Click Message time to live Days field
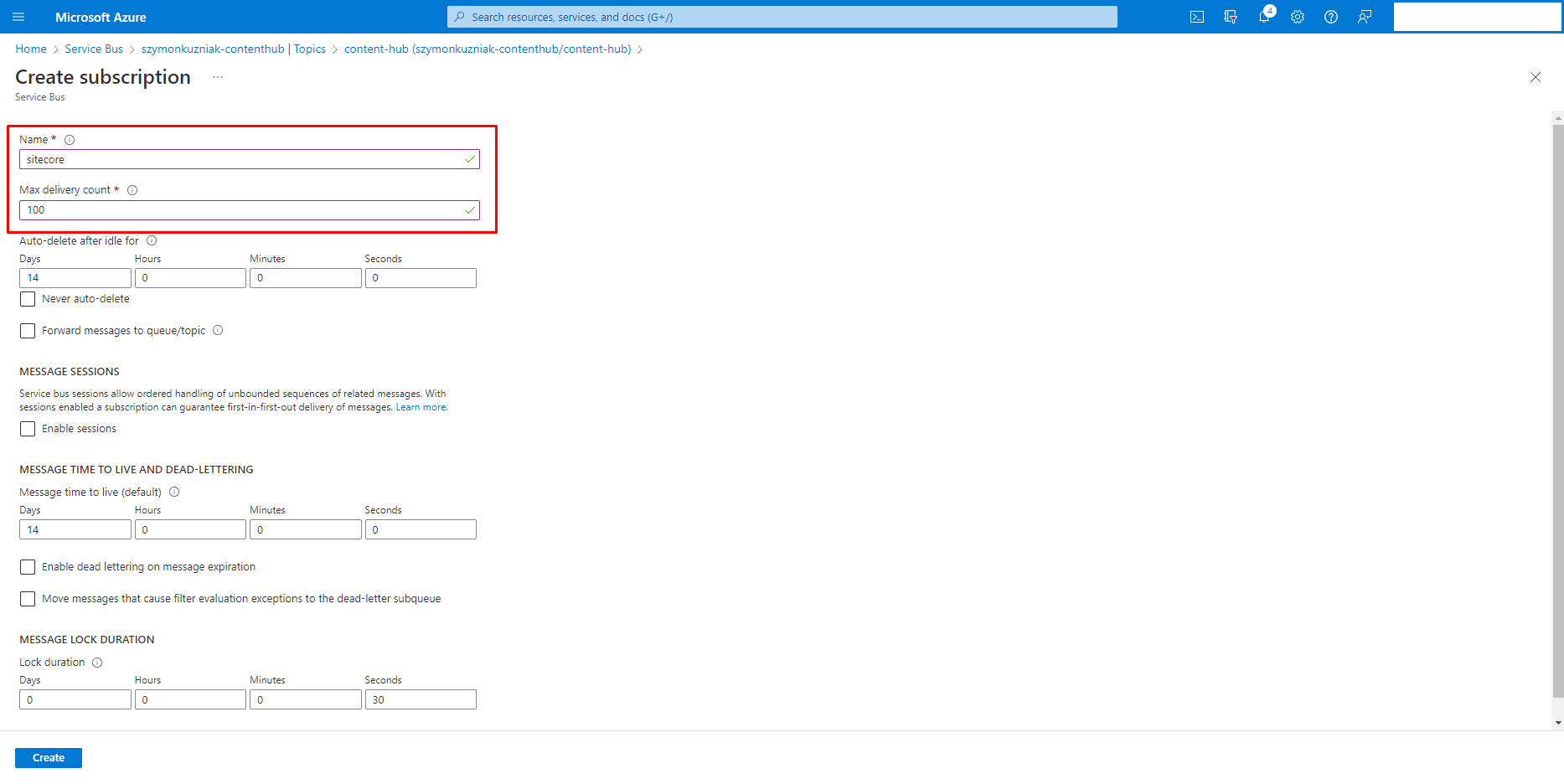The image size is (1564, 784). (x=75, y=529)
